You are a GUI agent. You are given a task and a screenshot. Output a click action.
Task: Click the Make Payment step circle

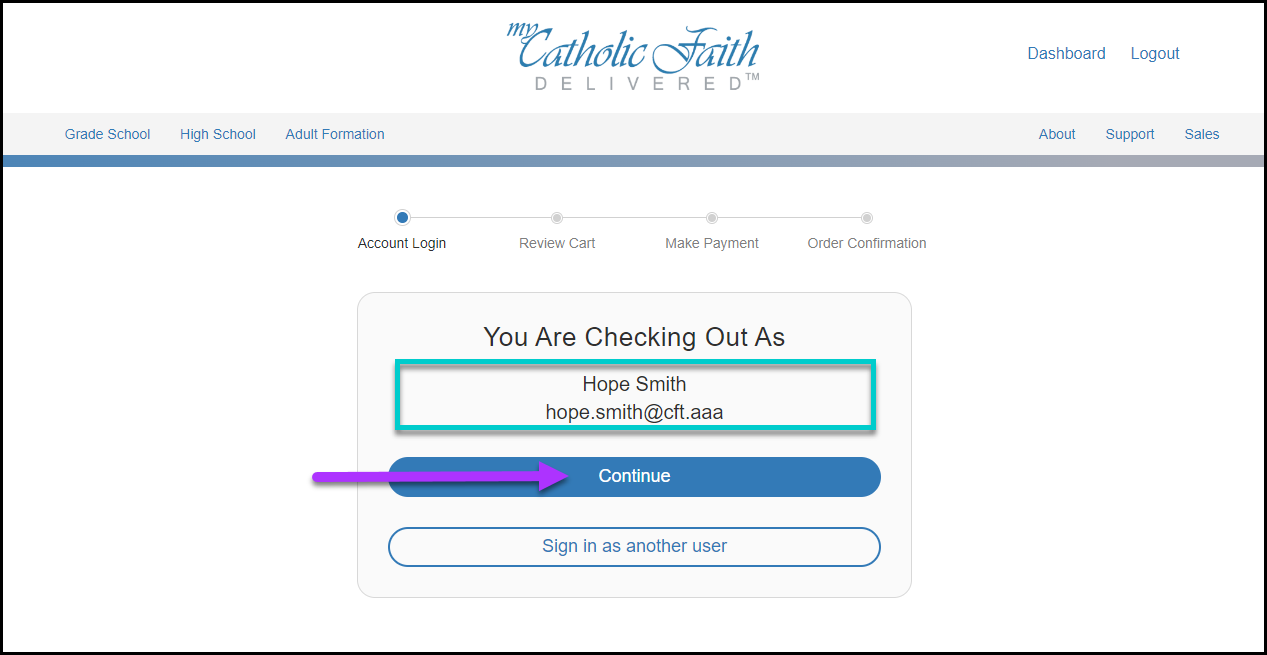[712, 217]
